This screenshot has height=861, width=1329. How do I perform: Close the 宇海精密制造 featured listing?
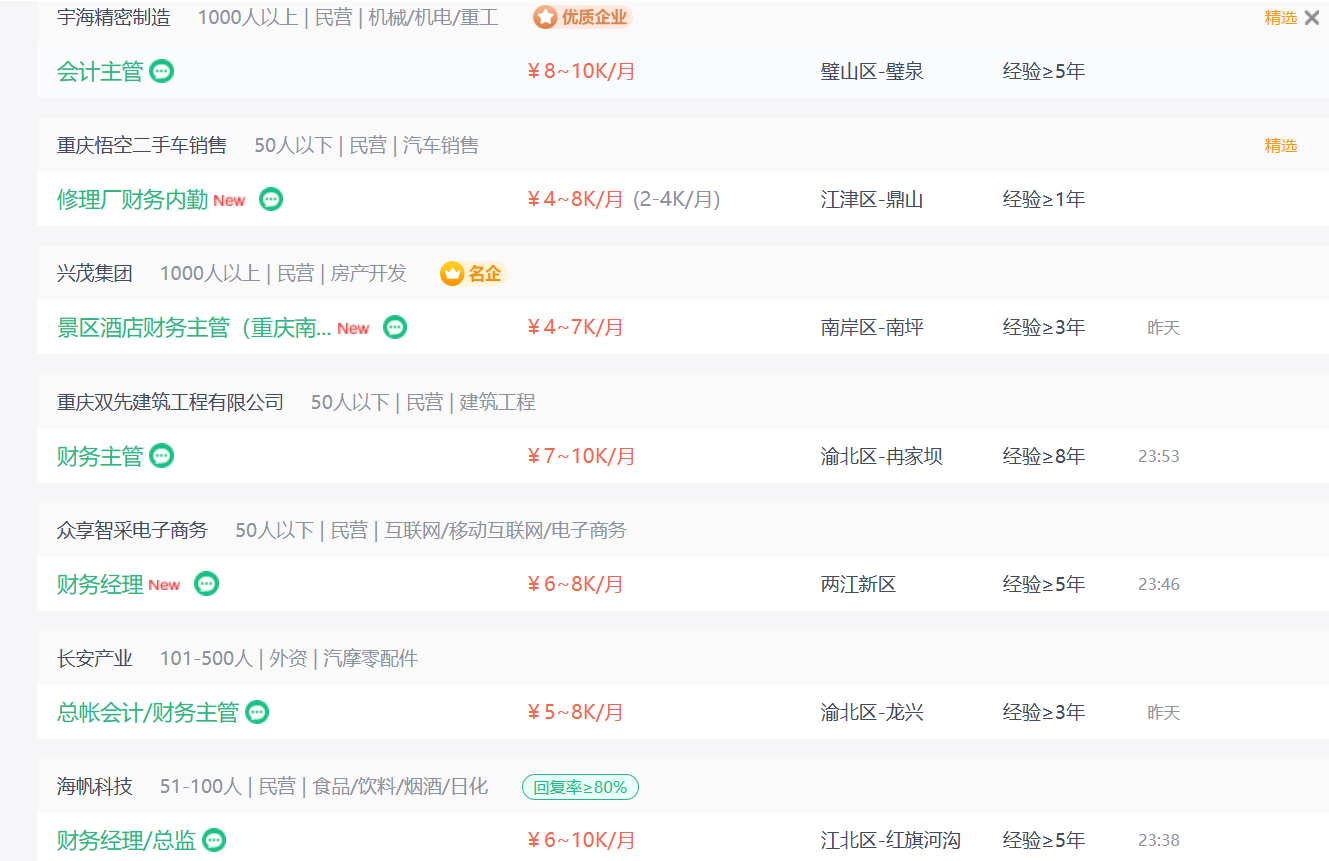(1312, 17)
